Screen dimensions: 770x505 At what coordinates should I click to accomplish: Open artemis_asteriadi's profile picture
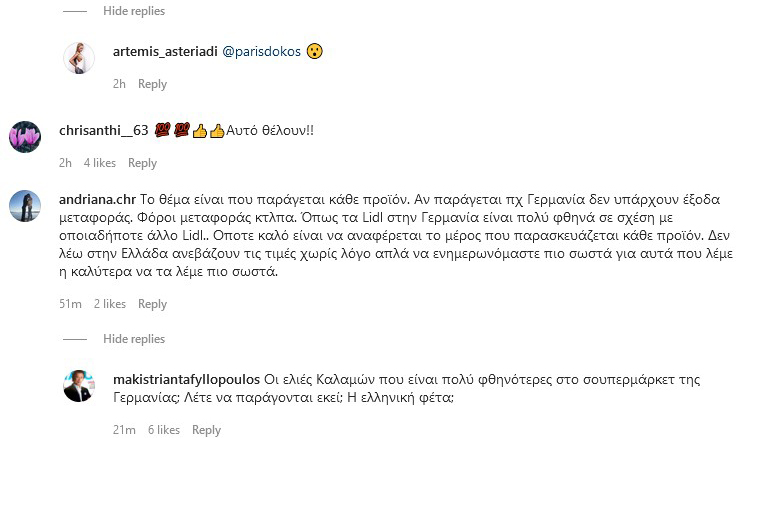[x=79, y=58]
